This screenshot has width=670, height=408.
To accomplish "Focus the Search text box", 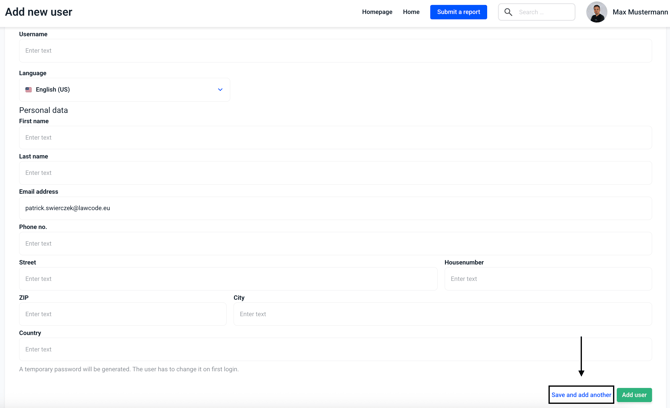I will (x=545, y=12).
